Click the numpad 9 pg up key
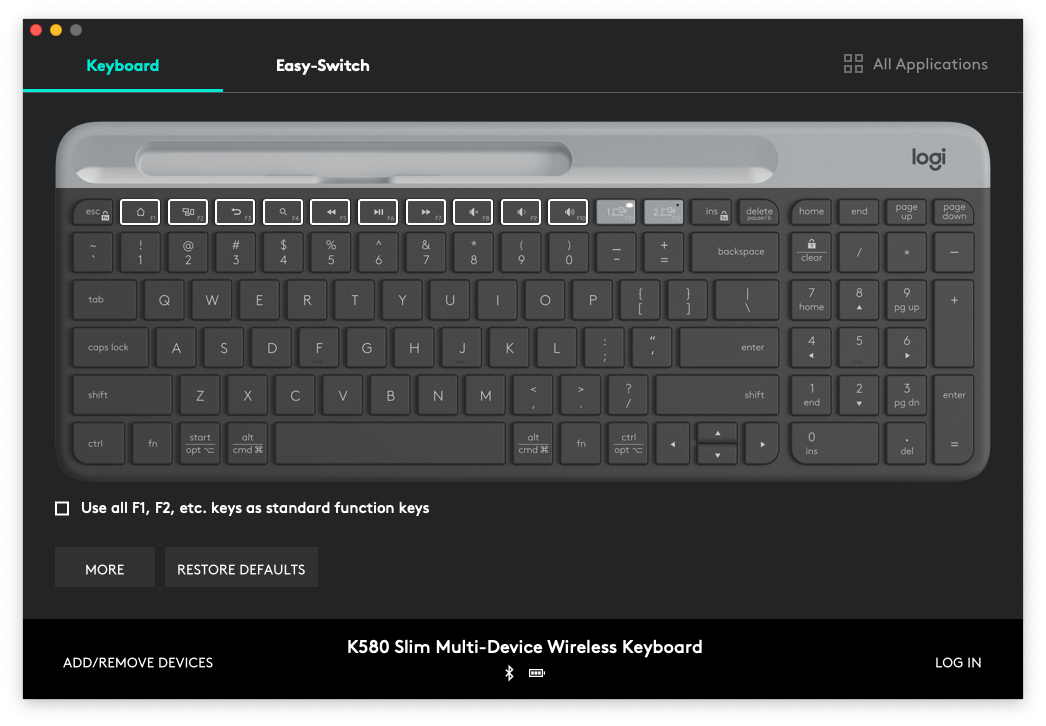 [x=907, y=300]
